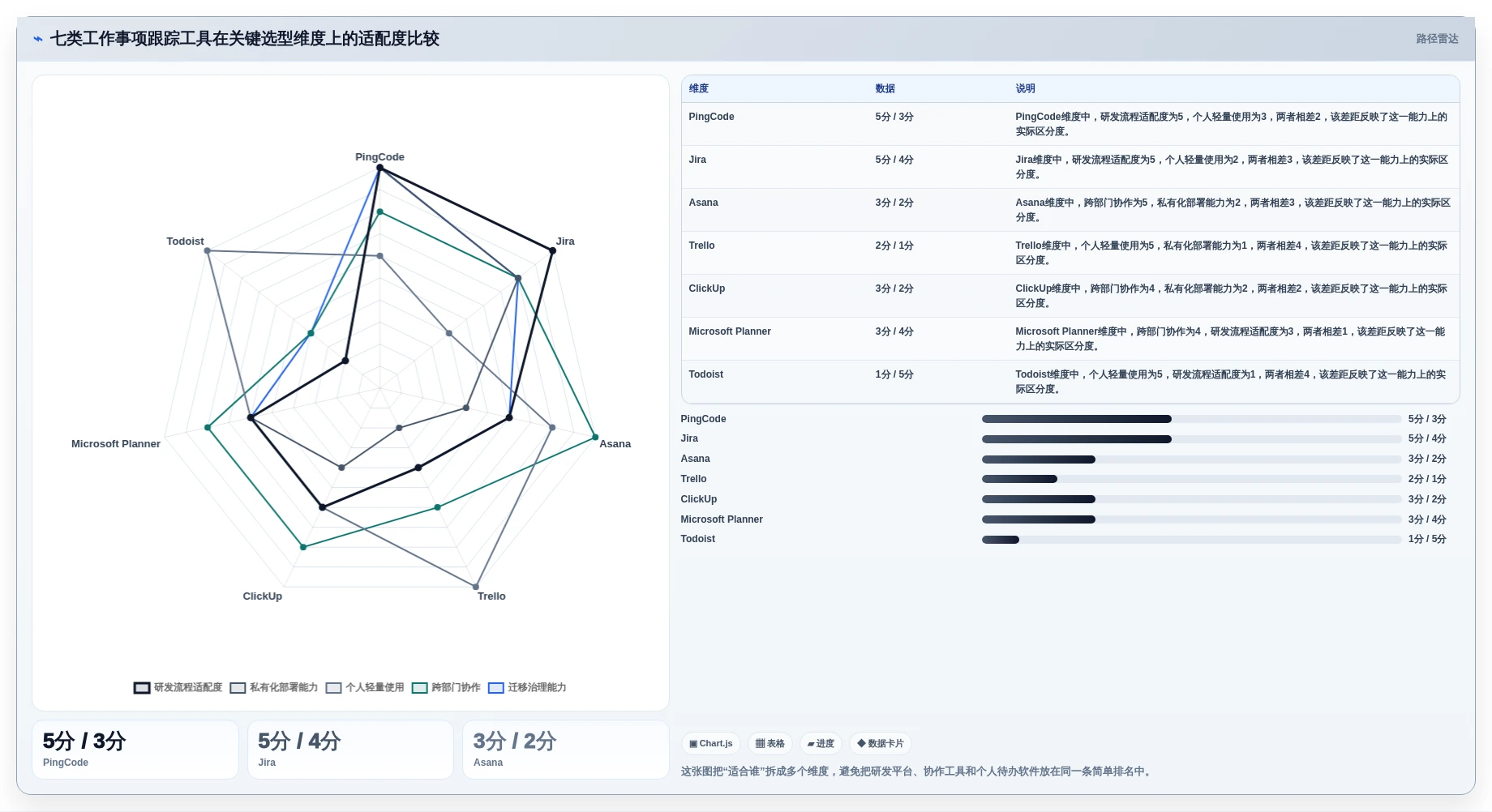Click the dark data point at PingCode vertex
The width and height of the screenshot is (1492, 812).
click(x=379, y=168)
